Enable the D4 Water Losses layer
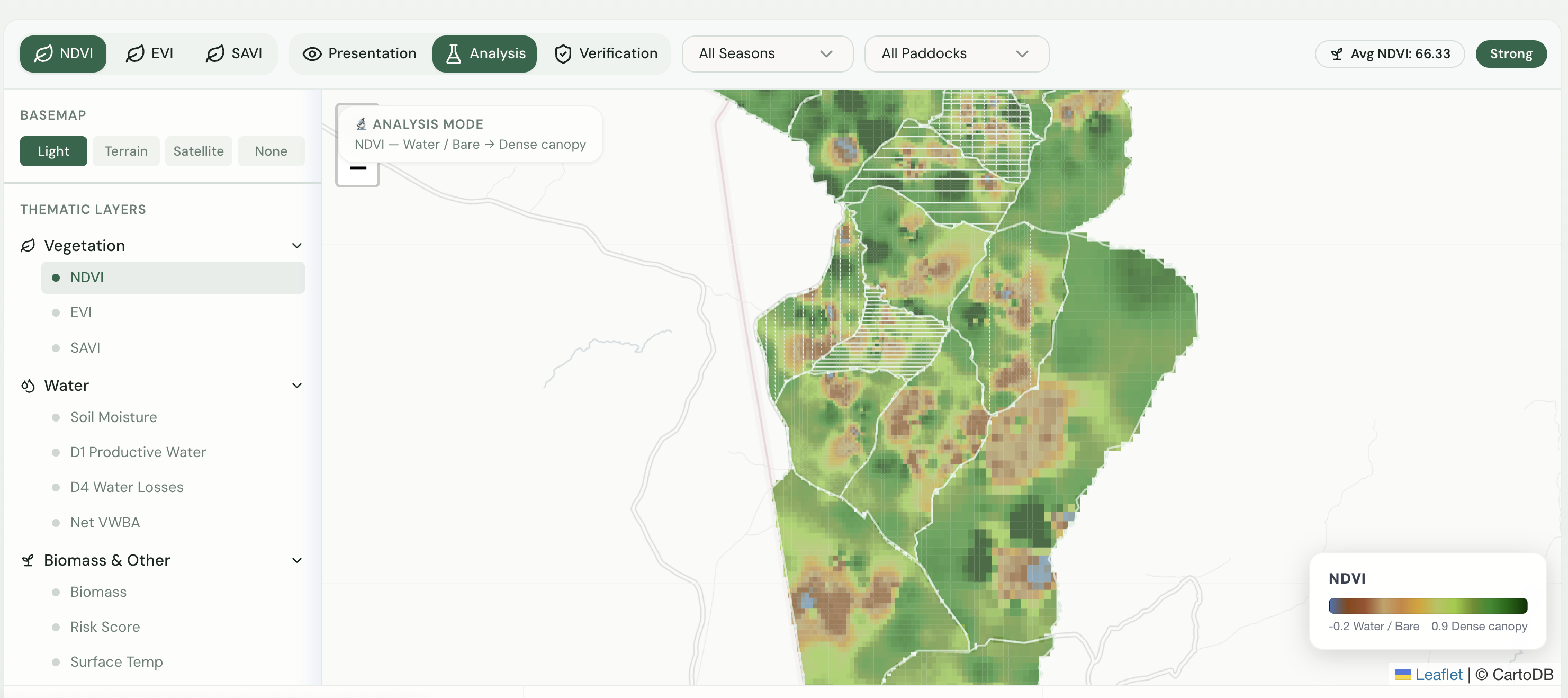The width and height of the screenshot is (1568, 698). [x=173, y=487]
